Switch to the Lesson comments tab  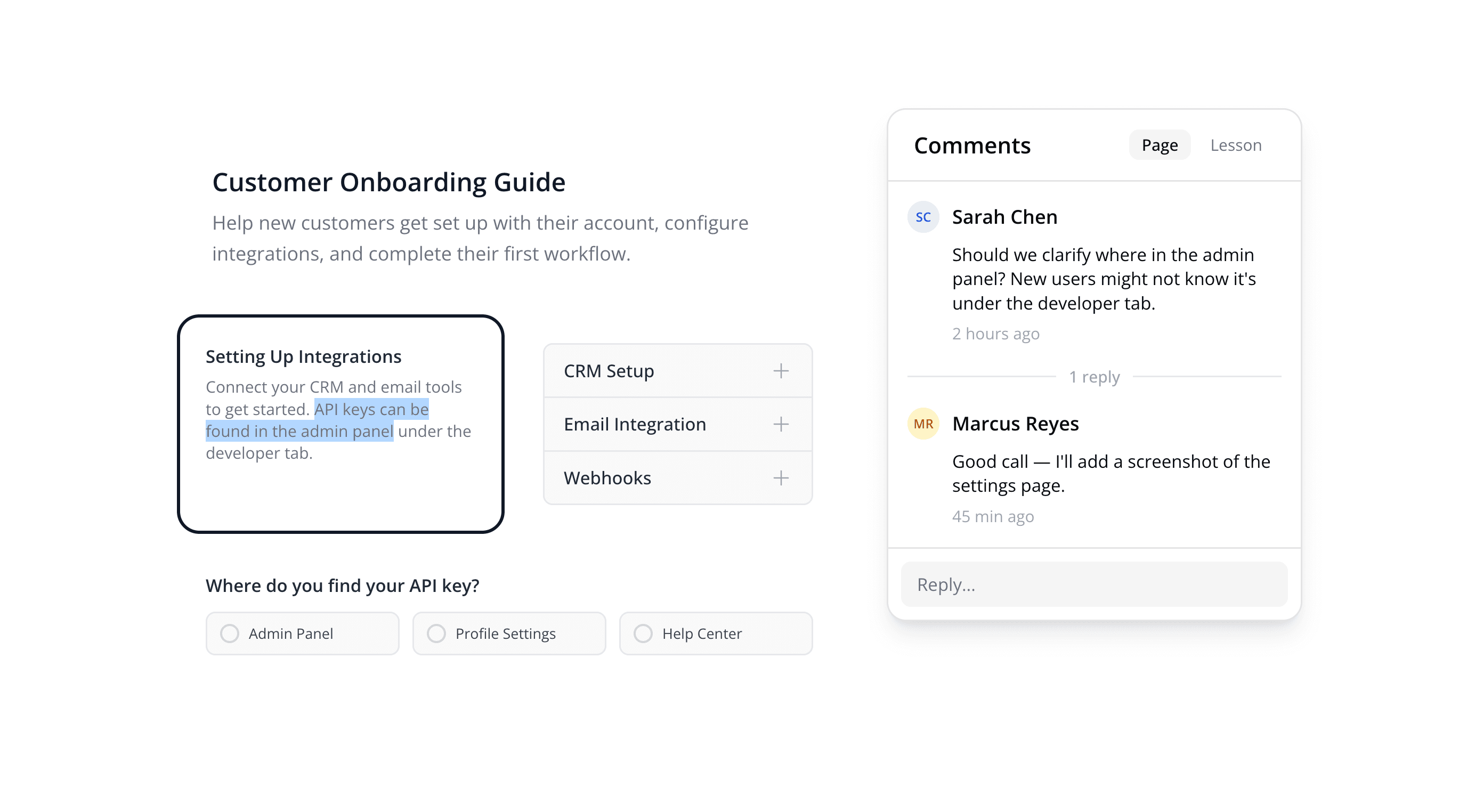tap(1236, 145)
